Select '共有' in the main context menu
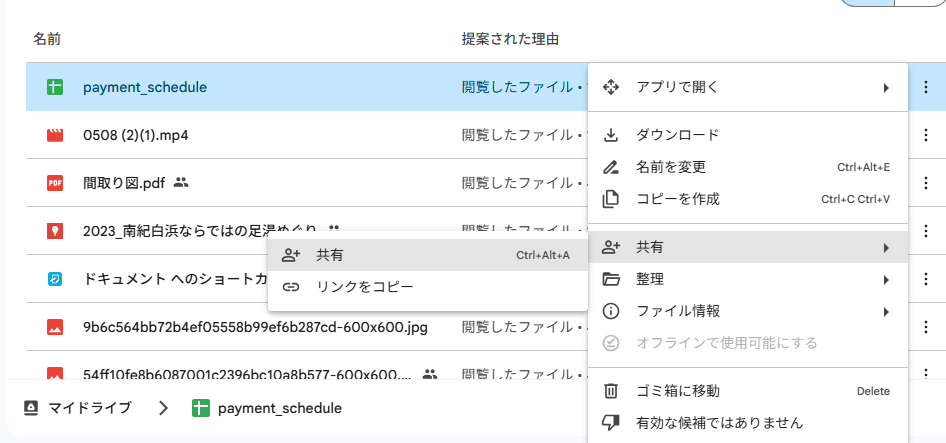The width and height of the screenshot is (946, 443). [x=748, y=247]
